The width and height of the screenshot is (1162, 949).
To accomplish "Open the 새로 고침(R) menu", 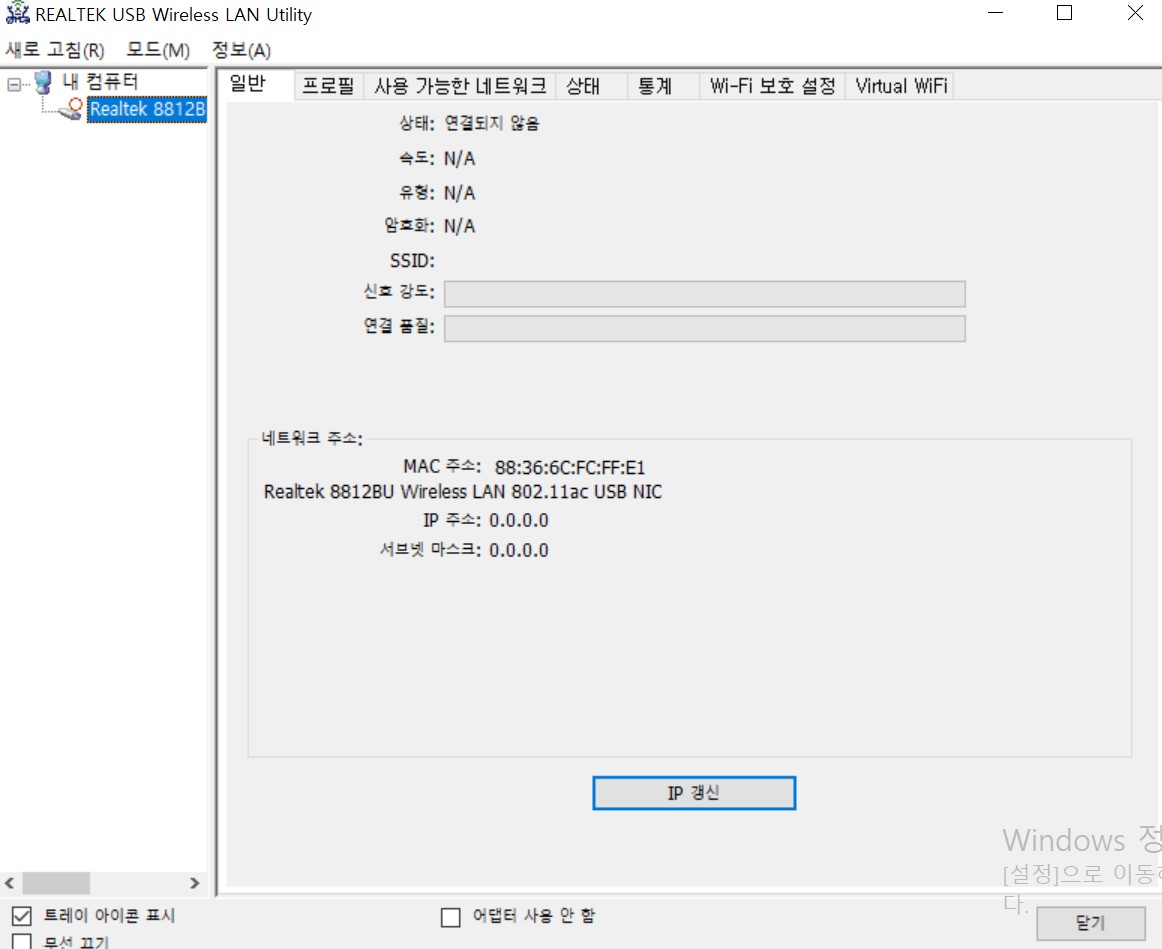I will pos(55,50).
